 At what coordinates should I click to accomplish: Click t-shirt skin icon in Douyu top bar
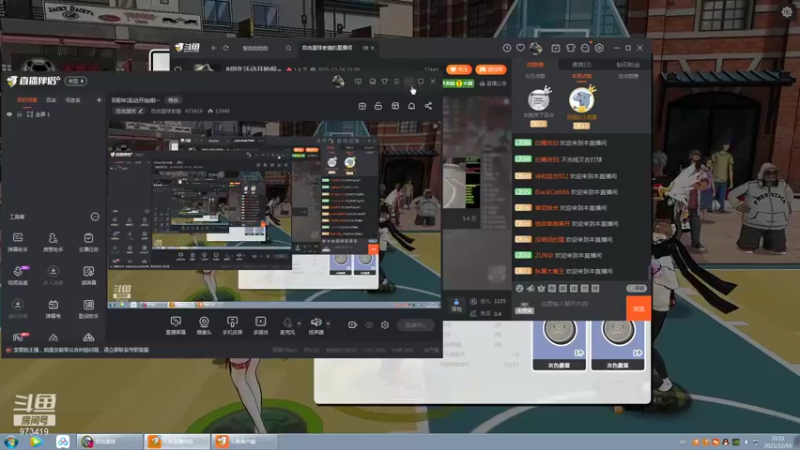click(x=570, y=48)
